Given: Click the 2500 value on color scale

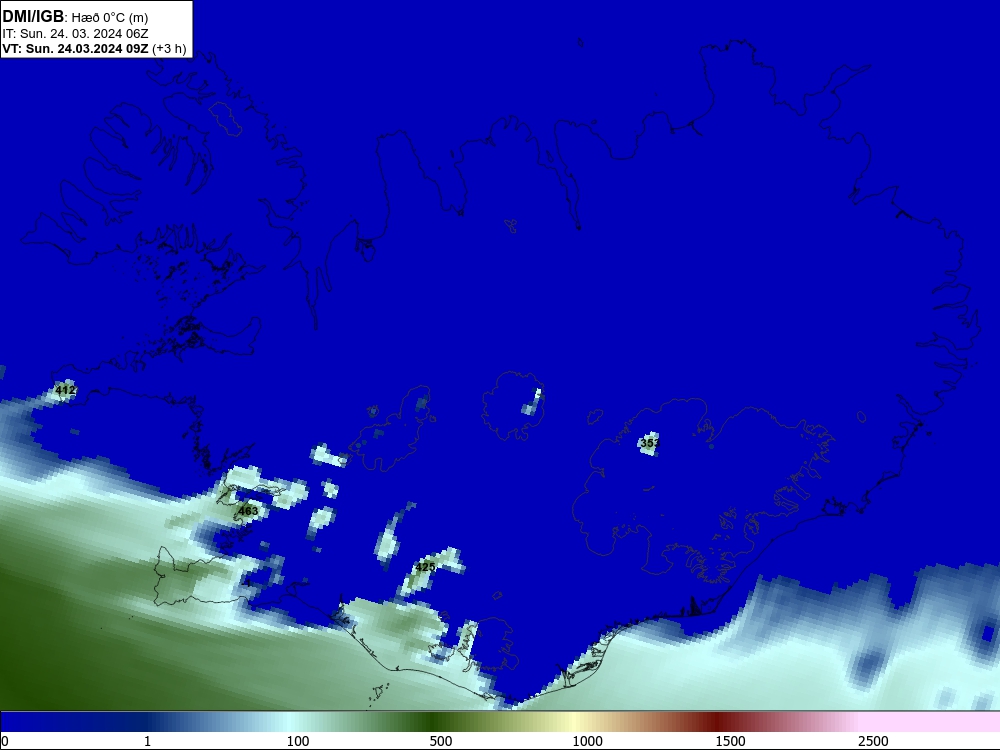Looking at the screenshot, I should tap(873, 741).
